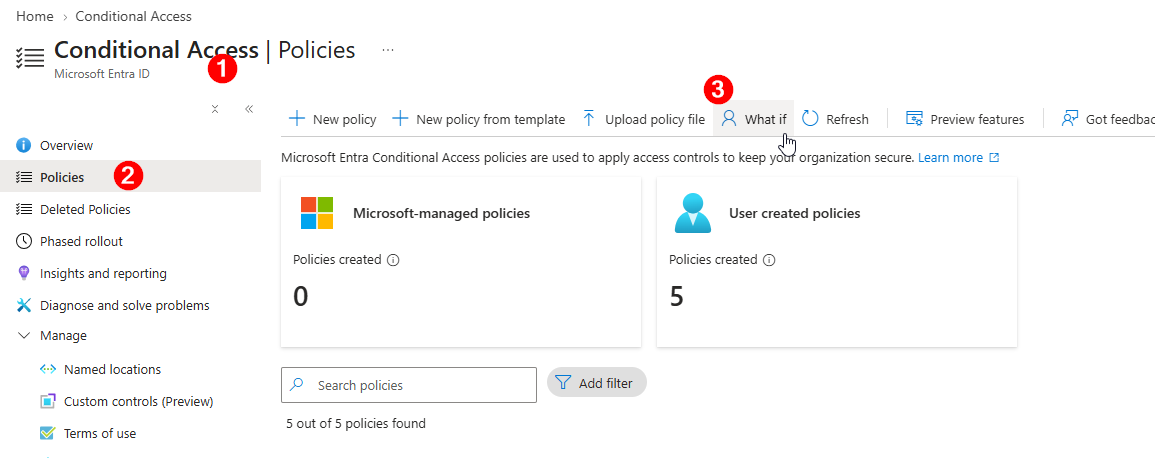Click the person icon beside What if
Screen dimensions: 1155x458
coord(729,119)
